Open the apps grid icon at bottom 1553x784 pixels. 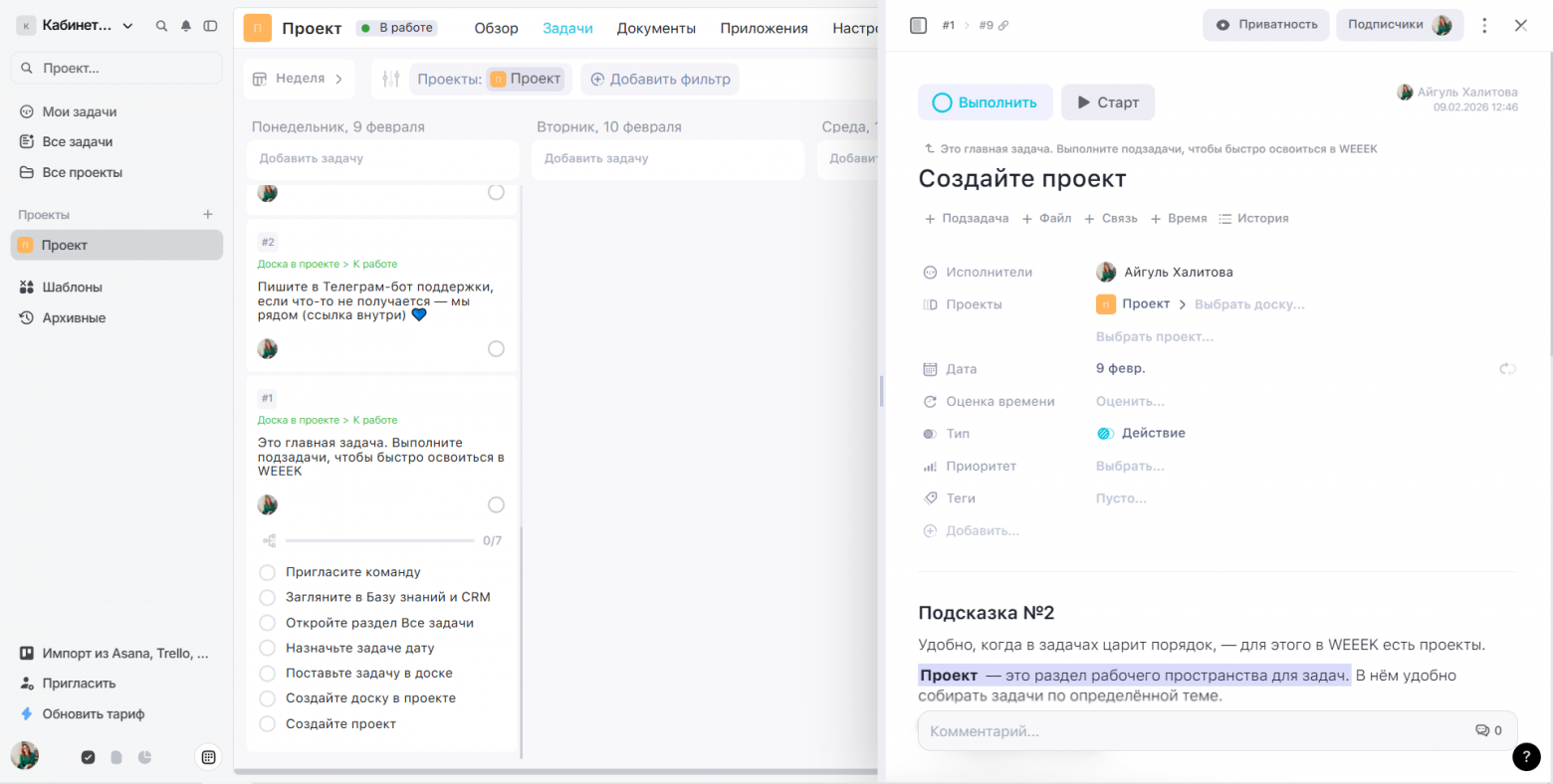208,757
